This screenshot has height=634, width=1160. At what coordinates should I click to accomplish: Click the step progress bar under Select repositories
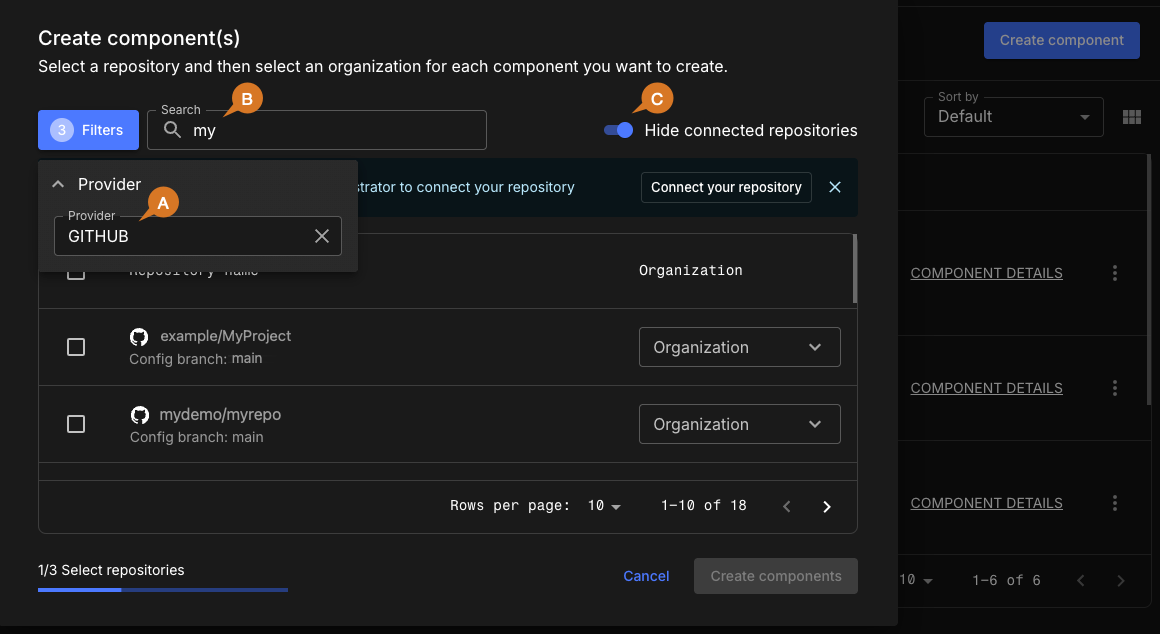coord(163,590)
